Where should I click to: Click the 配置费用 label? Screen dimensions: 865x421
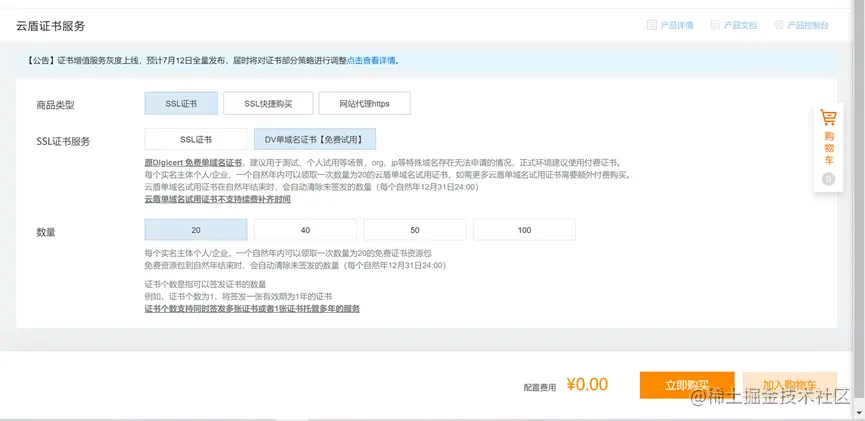540,388
